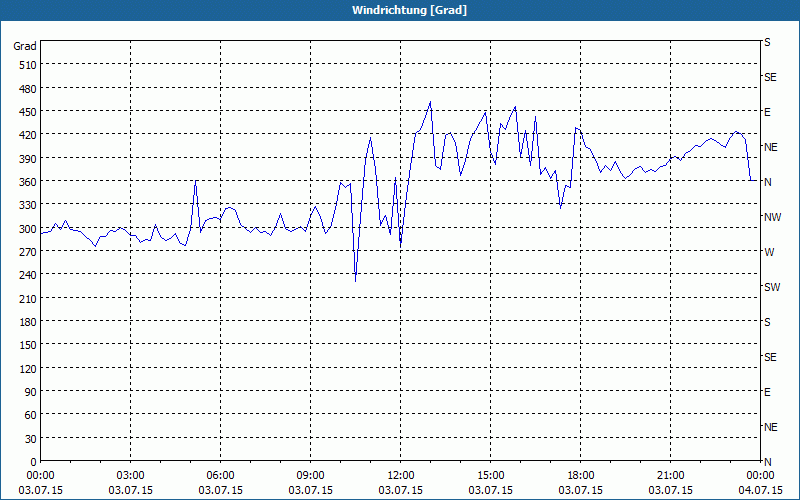The height and width of the screenshot is (500, 800).
Task: Pick the '300' y-axis value
Action: (x=29, y=229)
